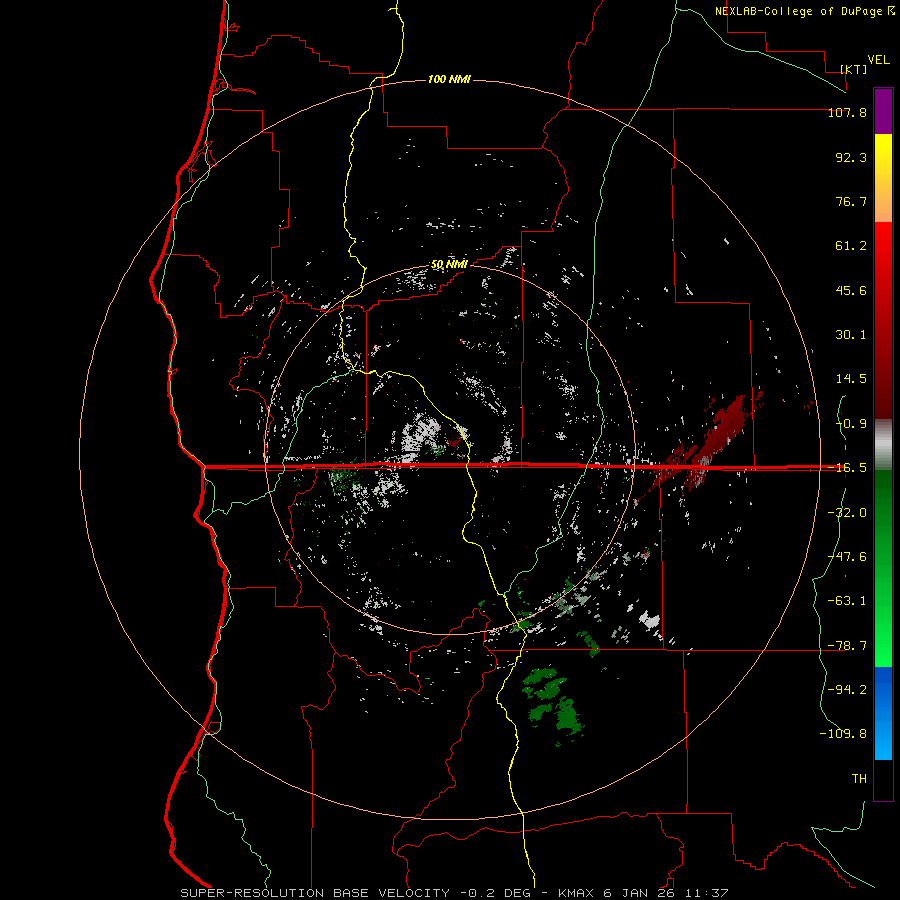The height and width of the screenshot is (900, 900).
Task: Click the 11:37 timestamp
Action: click(705, 893)
